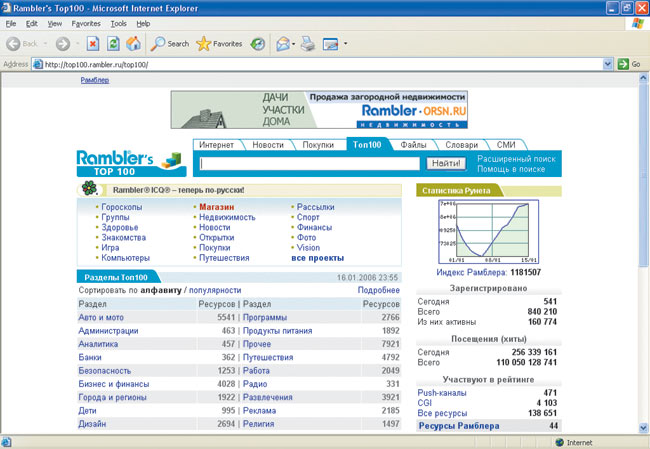Open the History clock icon
The width and height of the screenshot is (650, 449).
pyautogui.click(x=257, y=44)
